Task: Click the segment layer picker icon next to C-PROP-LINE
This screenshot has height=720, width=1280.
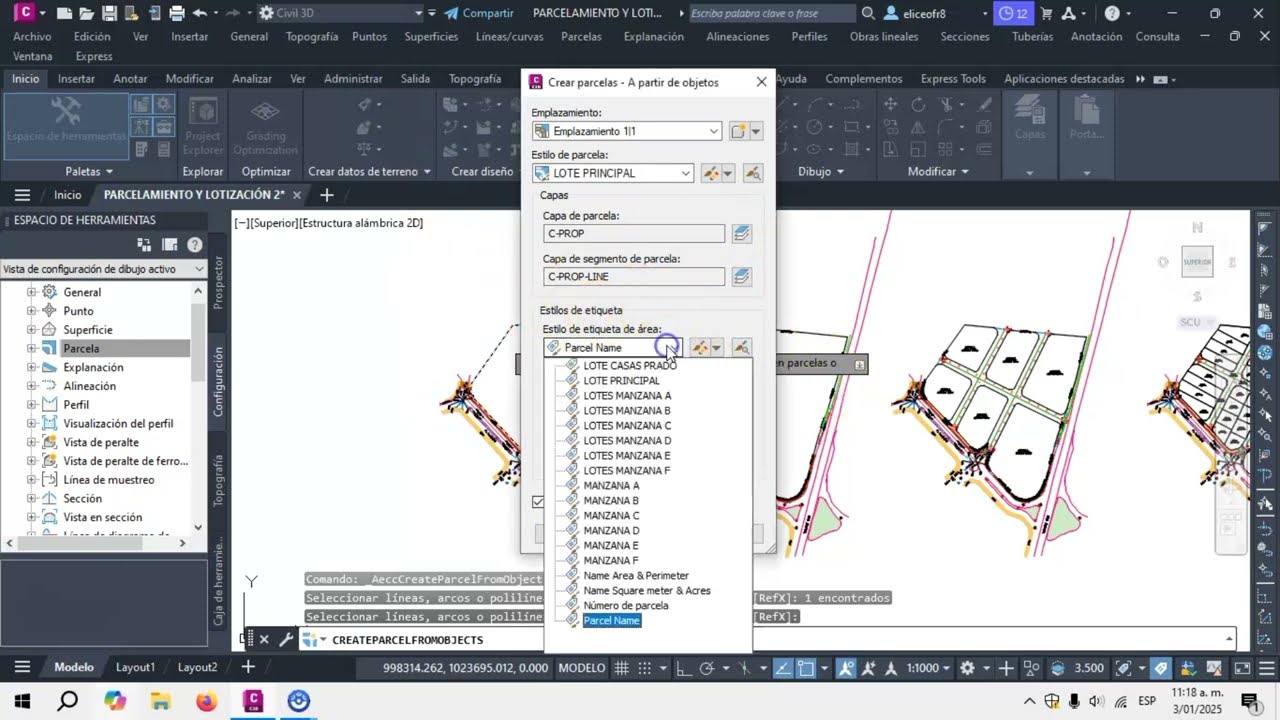Action: [741, 276]
